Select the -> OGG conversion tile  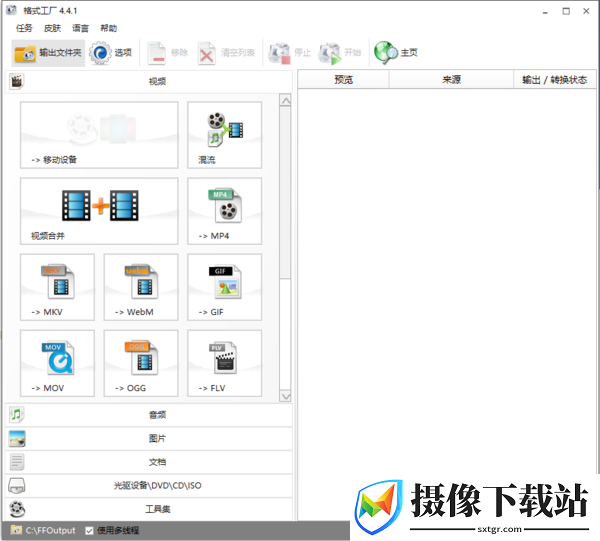141,363
